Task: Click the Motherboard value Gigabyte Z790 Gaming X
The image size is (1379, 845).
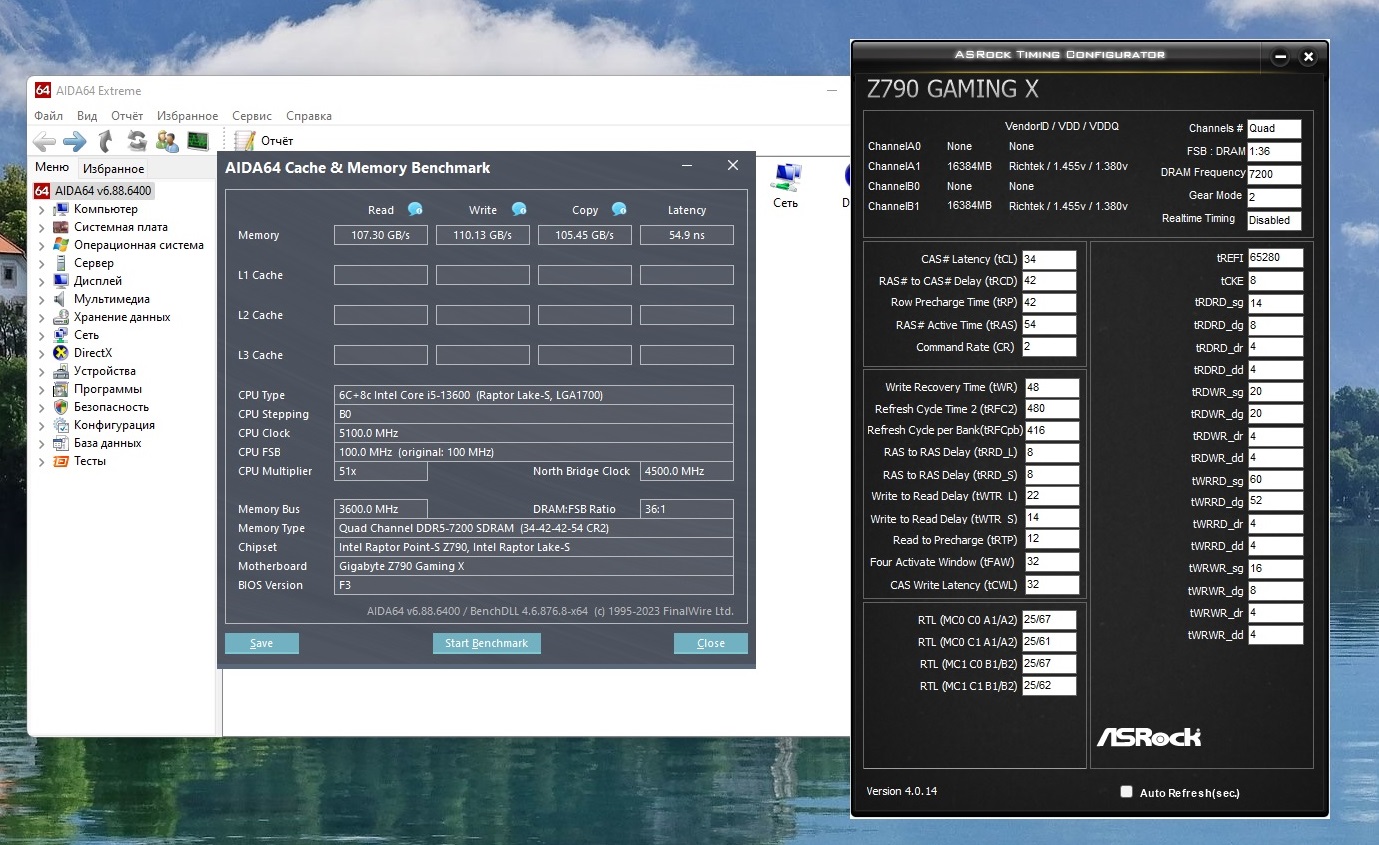Action: 535,566
